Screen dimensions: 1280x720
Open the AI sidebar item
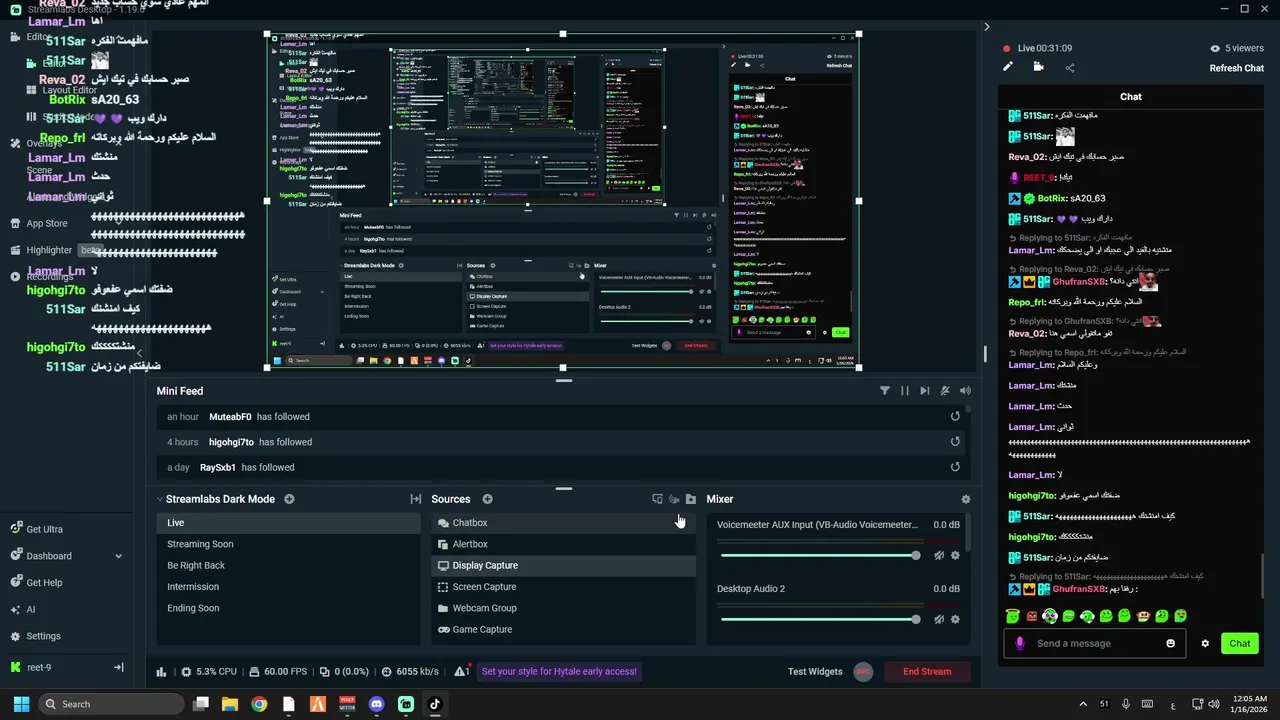[22, 609]
